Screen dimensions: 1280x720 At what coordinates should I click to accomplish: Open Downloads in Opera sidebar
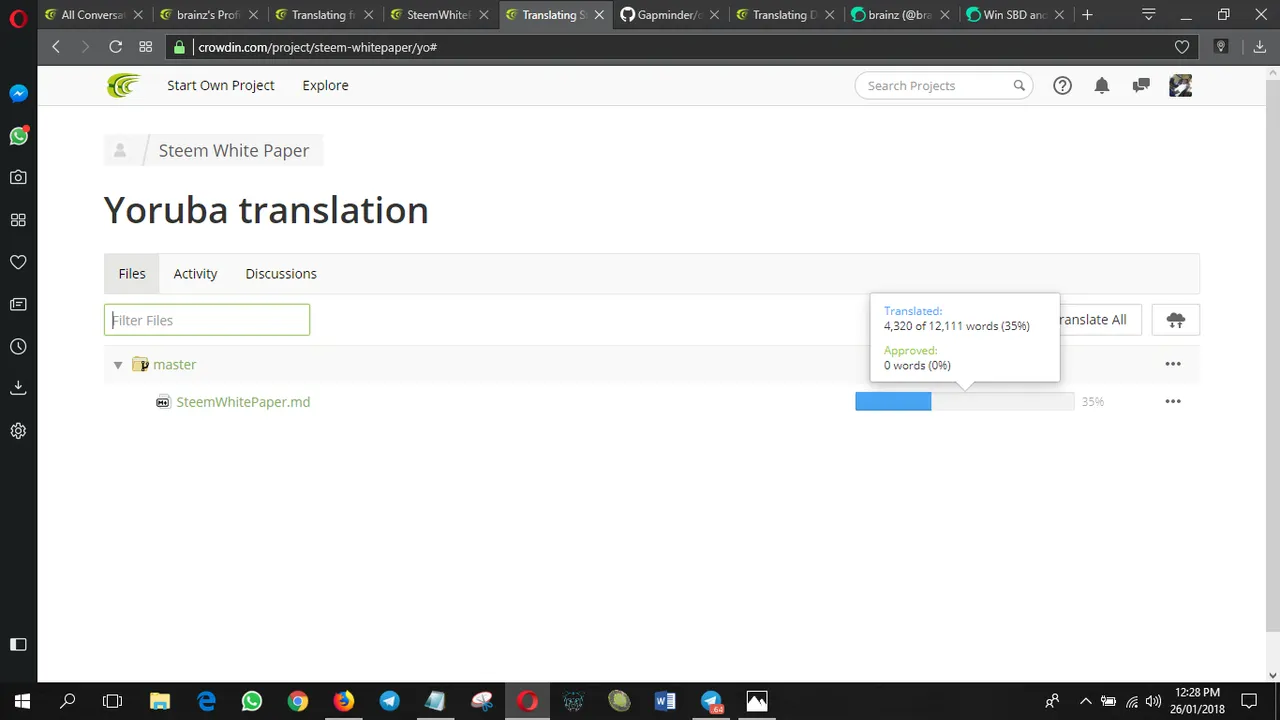pyautogui.click(x=18, y=388)
